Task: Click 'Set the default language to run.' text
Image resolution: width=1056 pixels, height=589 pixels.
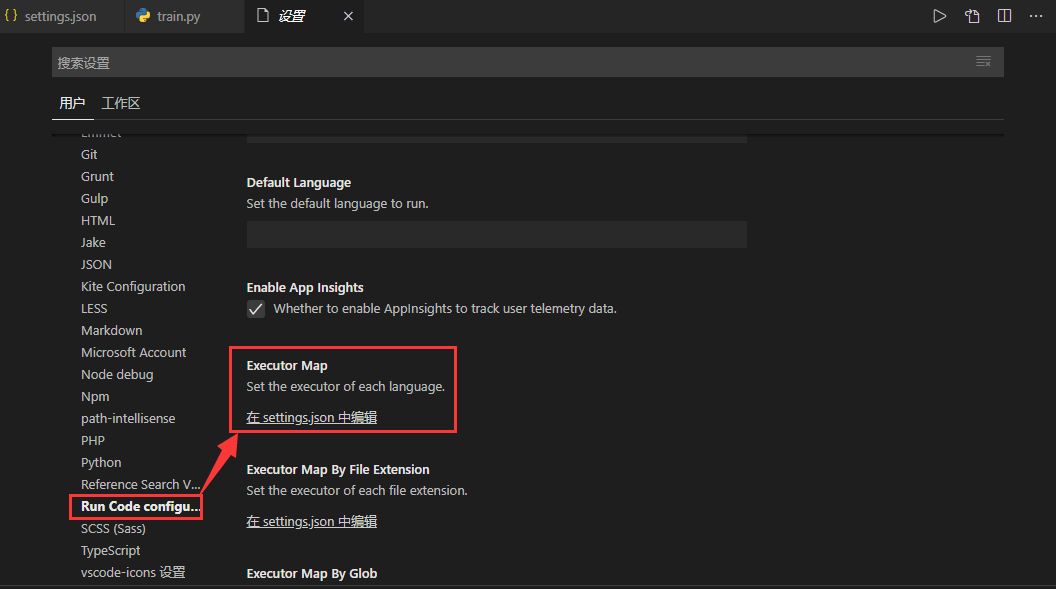Action: coord(337,203)
